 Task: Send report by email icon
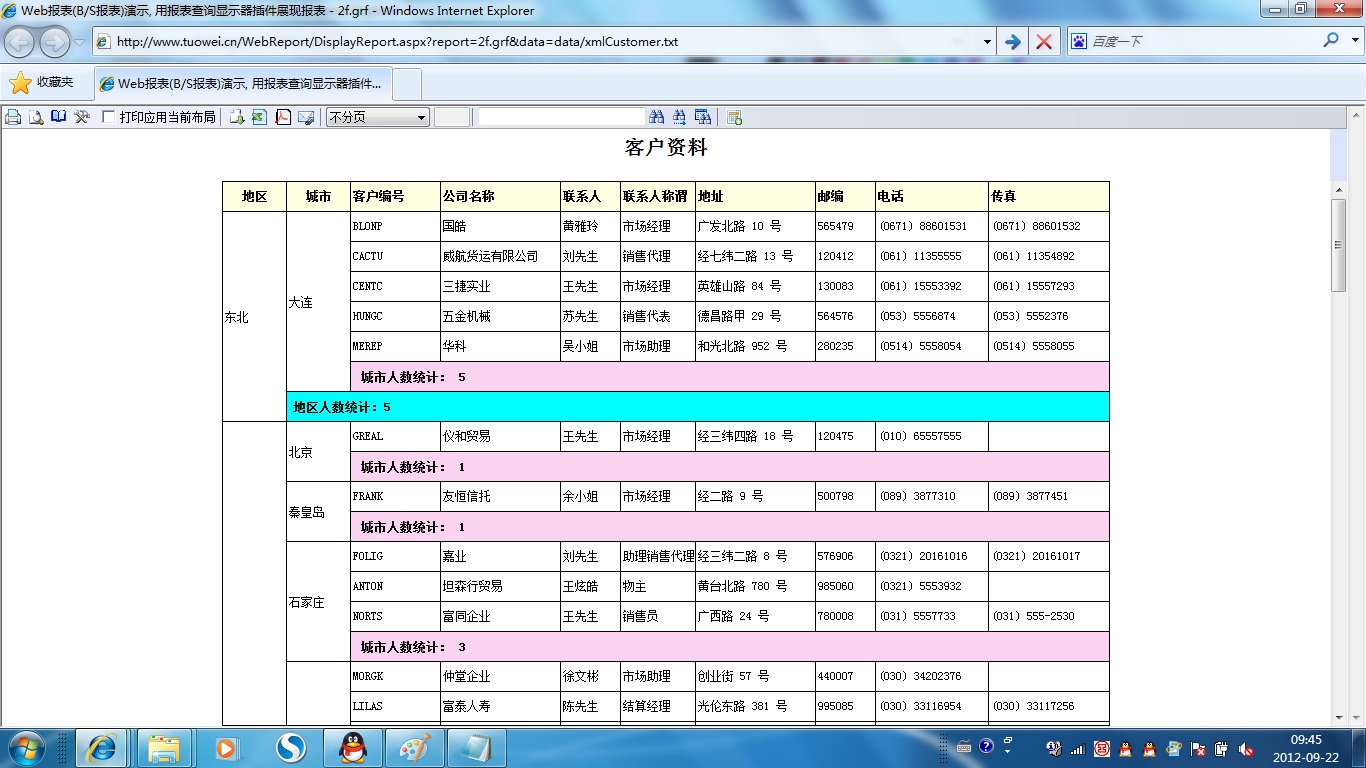306,117
